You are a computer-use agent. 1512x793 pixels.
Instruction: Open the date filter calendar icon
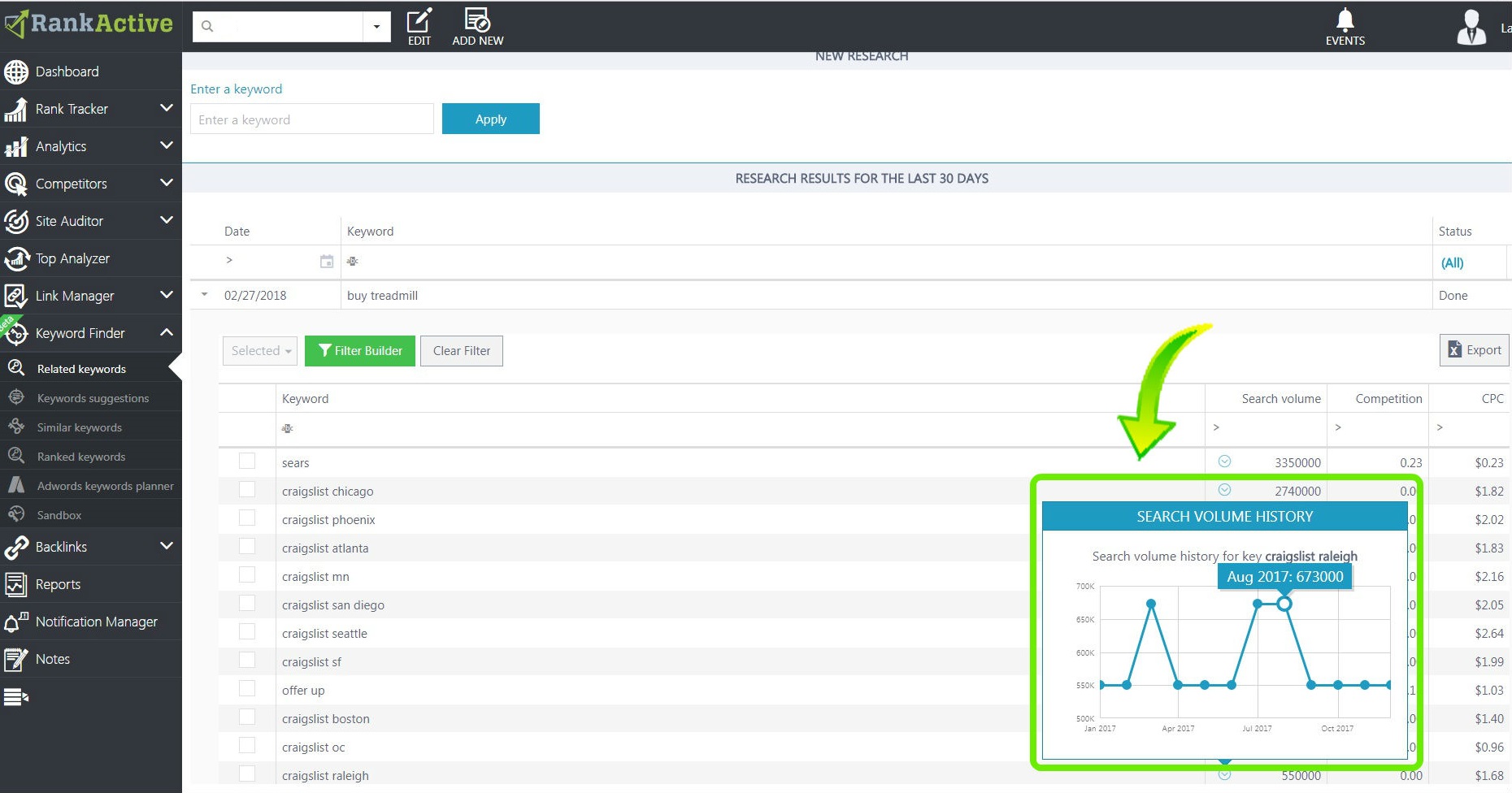(327, 261)
